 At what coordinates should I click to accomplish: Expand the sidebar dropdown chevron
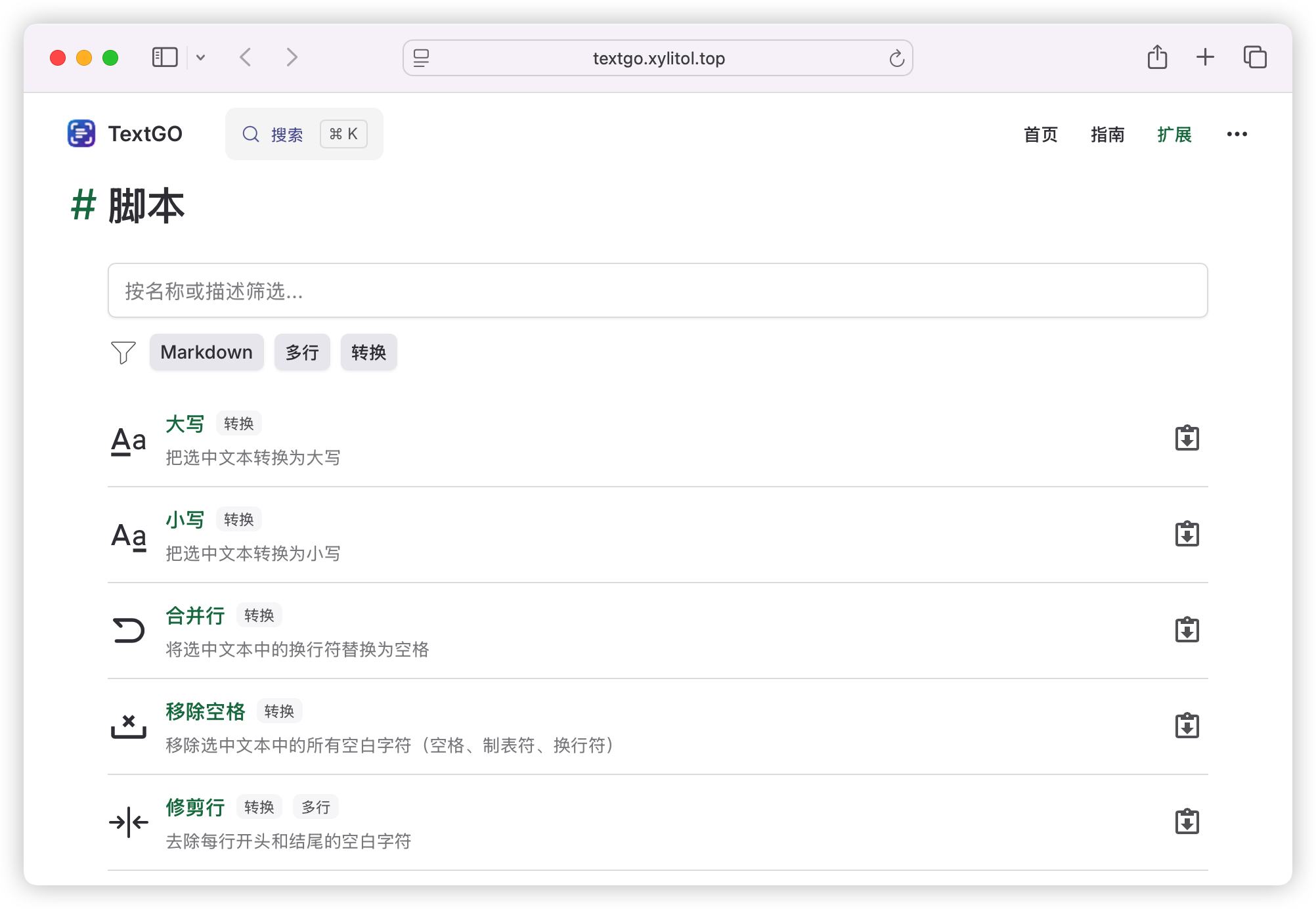pos(201,58)
